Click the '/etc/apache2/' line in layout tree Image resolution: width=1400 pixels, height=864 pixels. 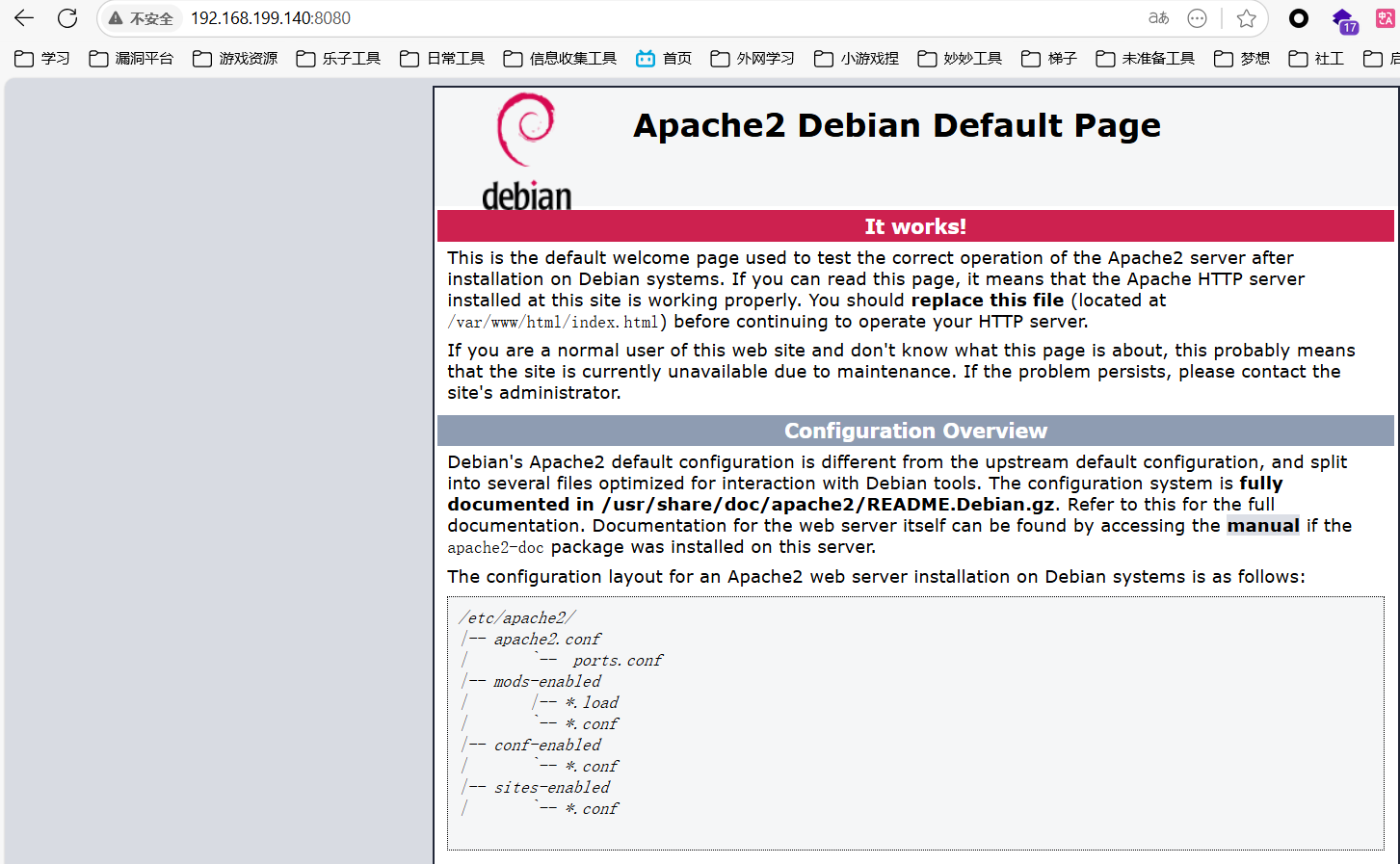(517, 618)
